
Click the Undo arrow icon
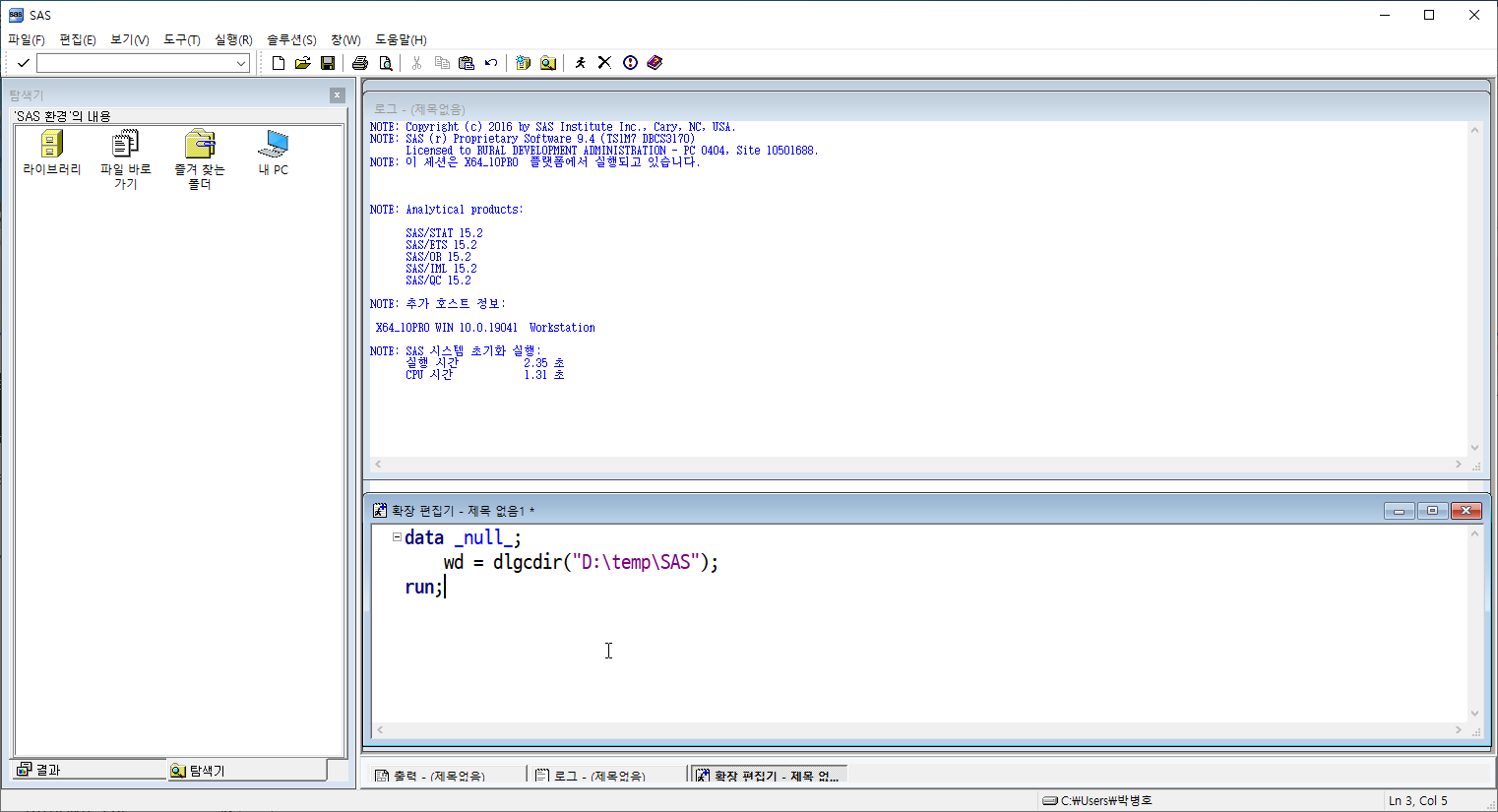point(491,63)
